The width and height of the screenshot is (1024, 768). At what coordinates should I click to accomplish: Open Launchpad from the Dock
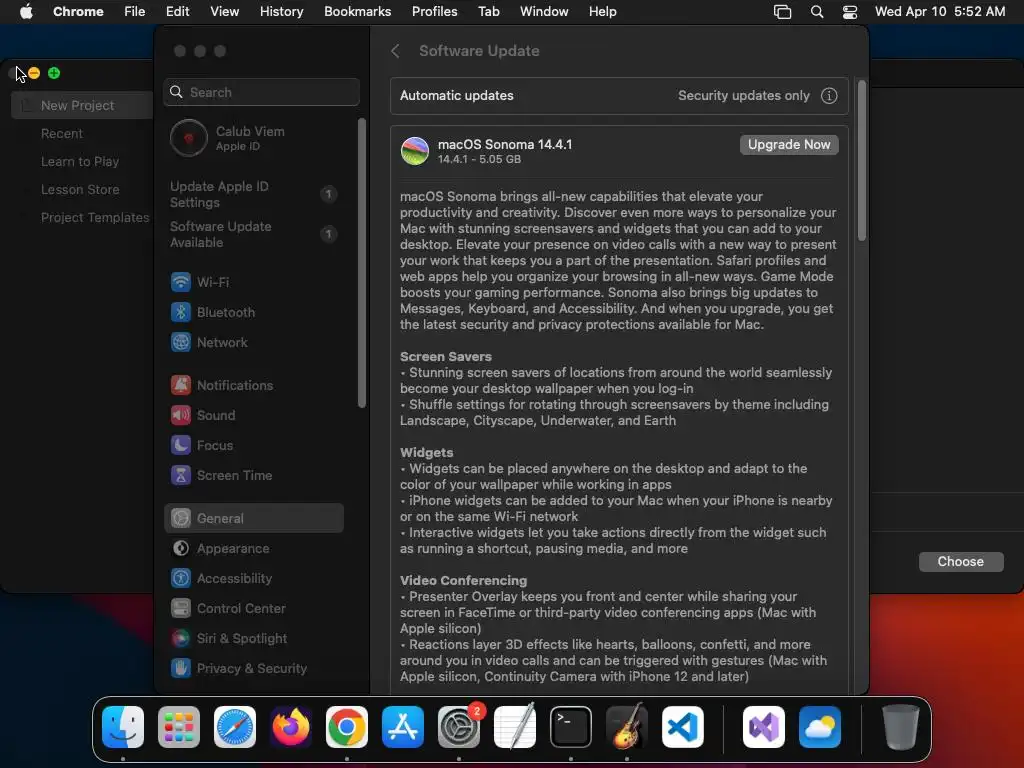(179, 727)
